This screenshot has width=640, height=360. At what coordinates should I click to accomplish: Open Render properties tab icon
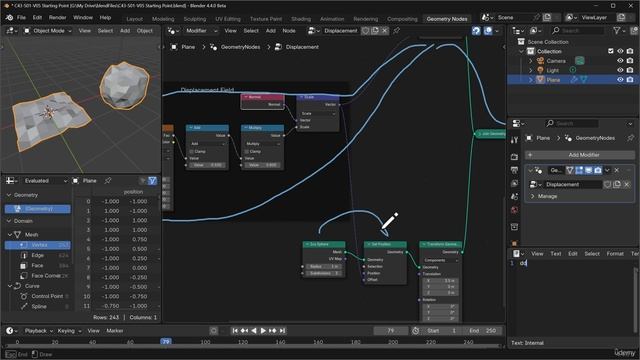(514, 157)
